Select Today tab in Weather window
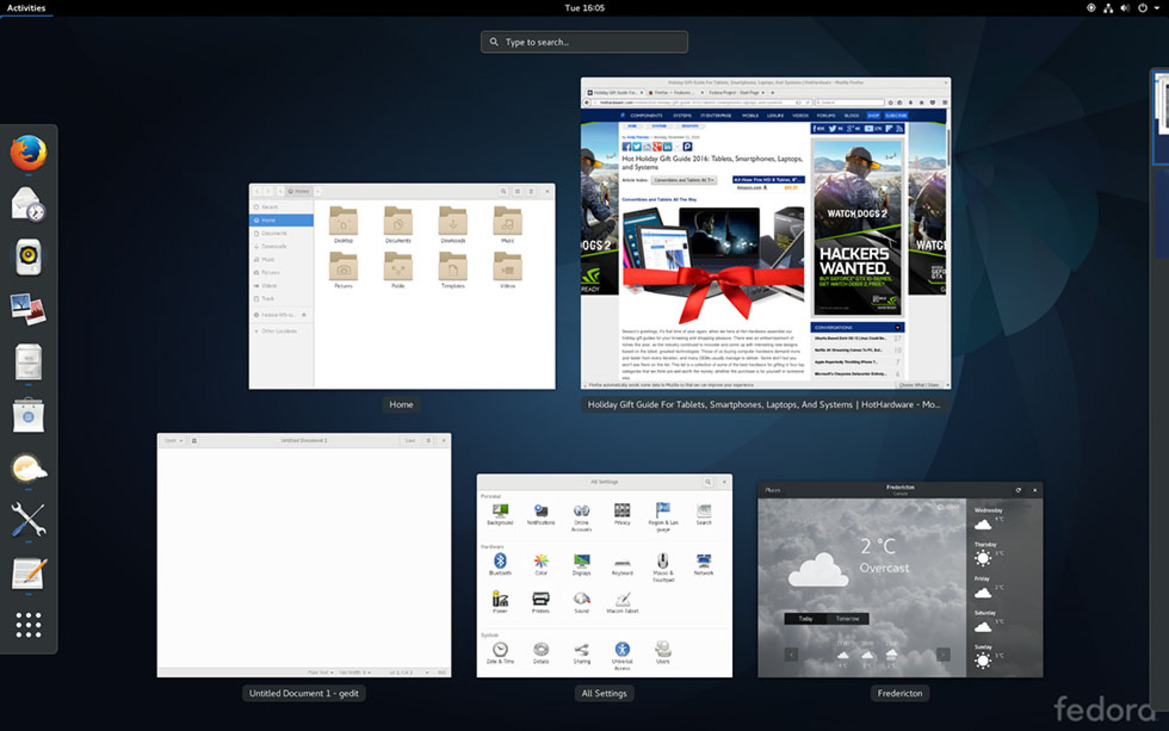The width and height of the screenshot is (1169, 731). click(x=806, y=618)
